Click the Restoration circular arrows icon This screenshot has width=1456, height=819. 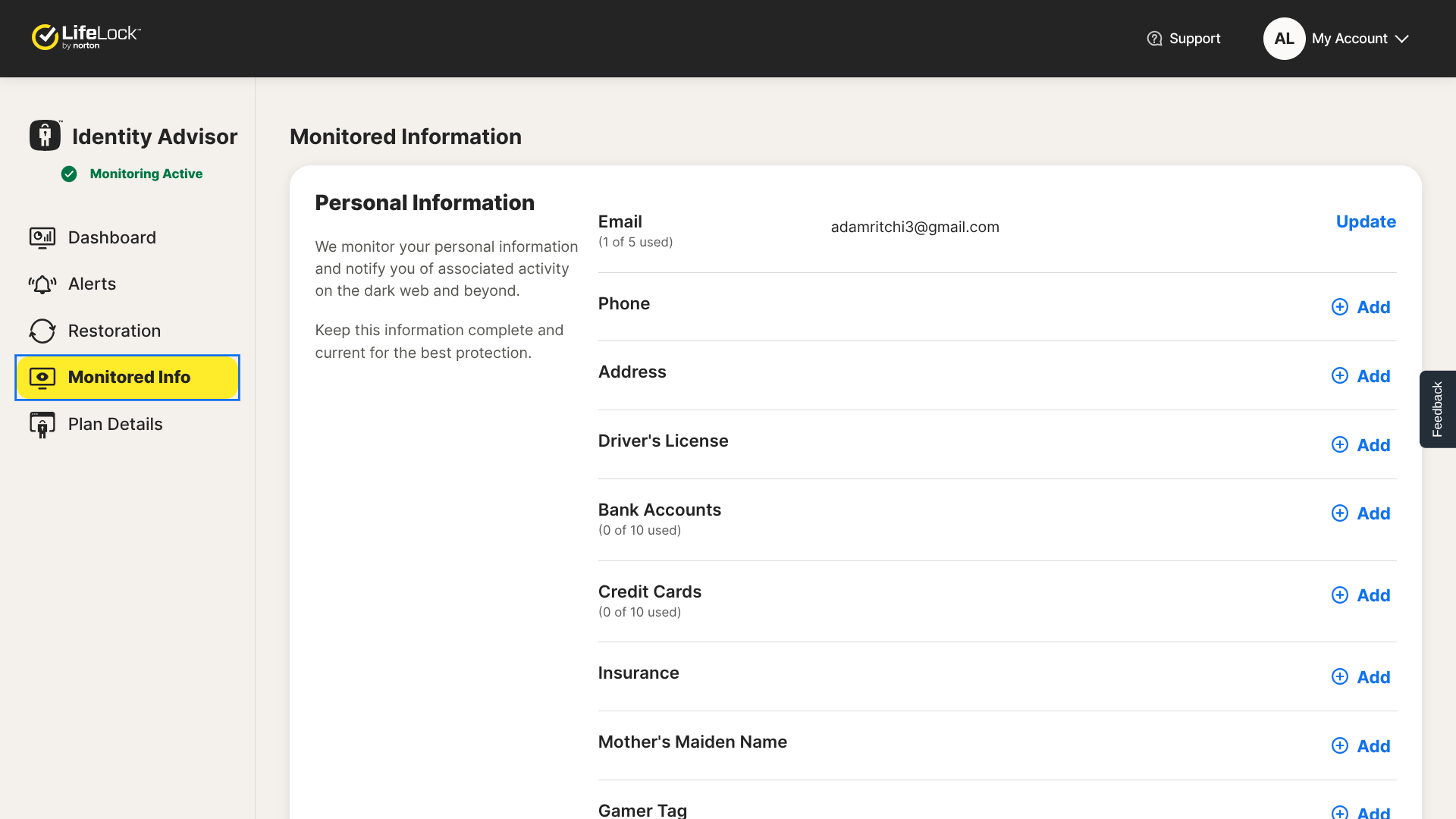[x=42, y=331]
